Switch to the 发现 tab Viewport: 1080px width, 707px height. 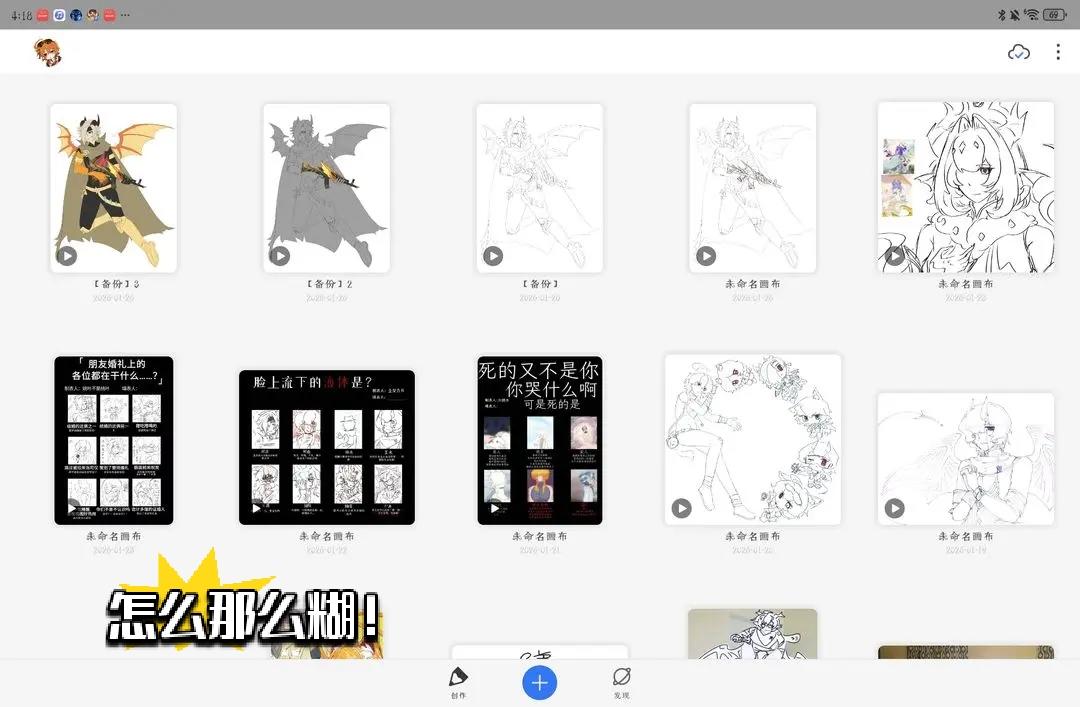[621, 682]
